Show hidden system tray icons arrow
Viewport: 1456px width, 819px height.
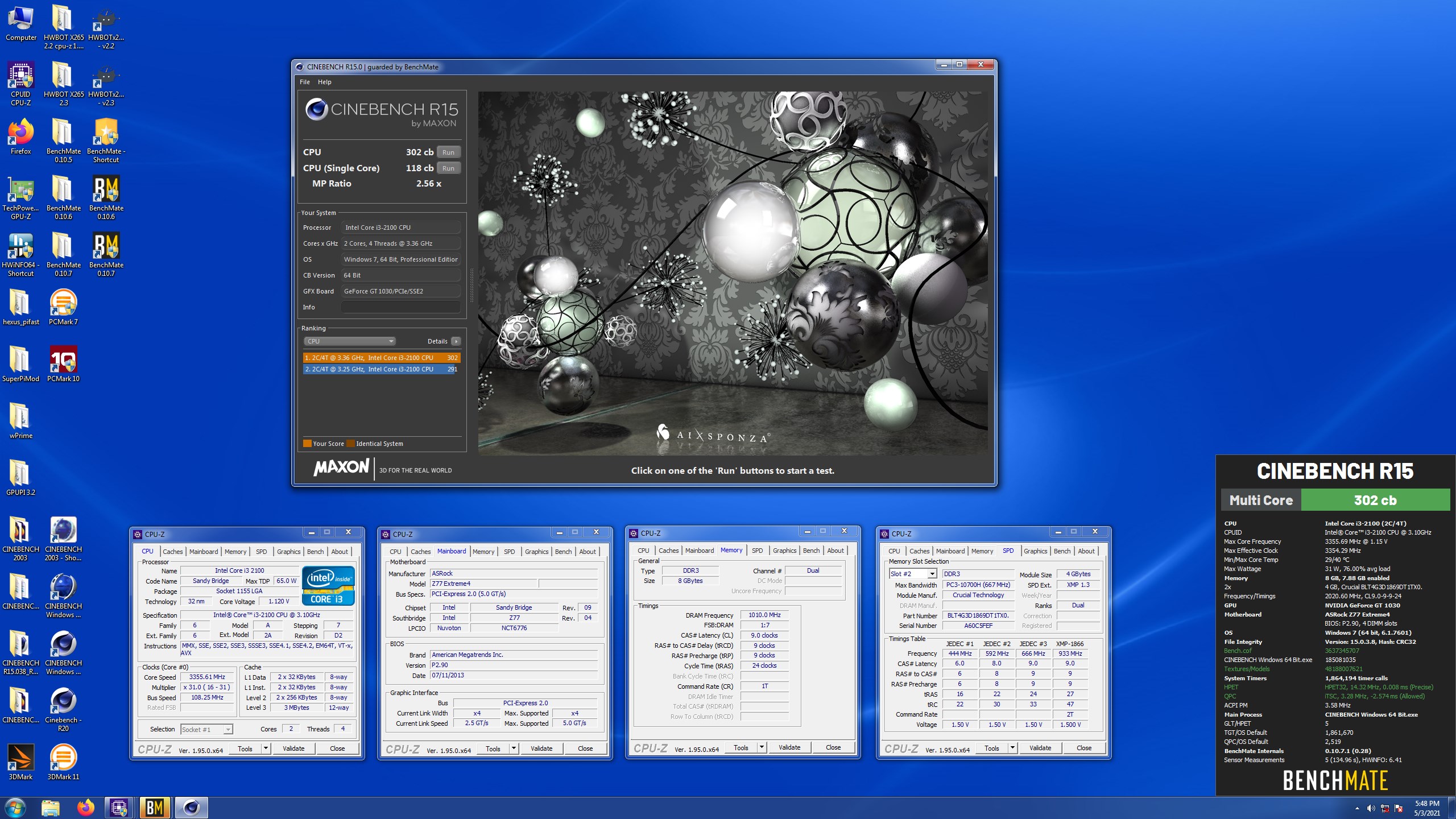click(x=1357, y=808)
